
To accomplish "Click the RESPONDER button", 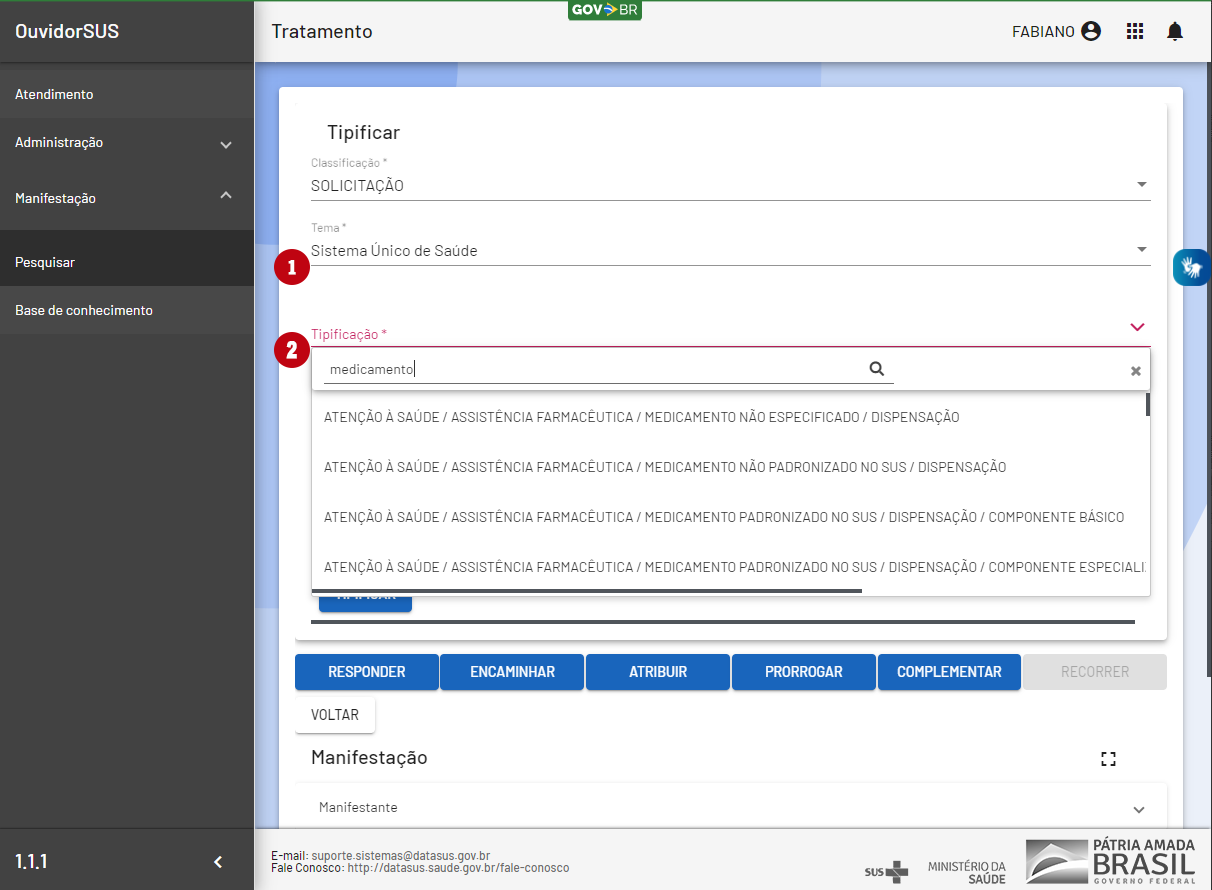I will pyautogui.click(x=366, y=672).
